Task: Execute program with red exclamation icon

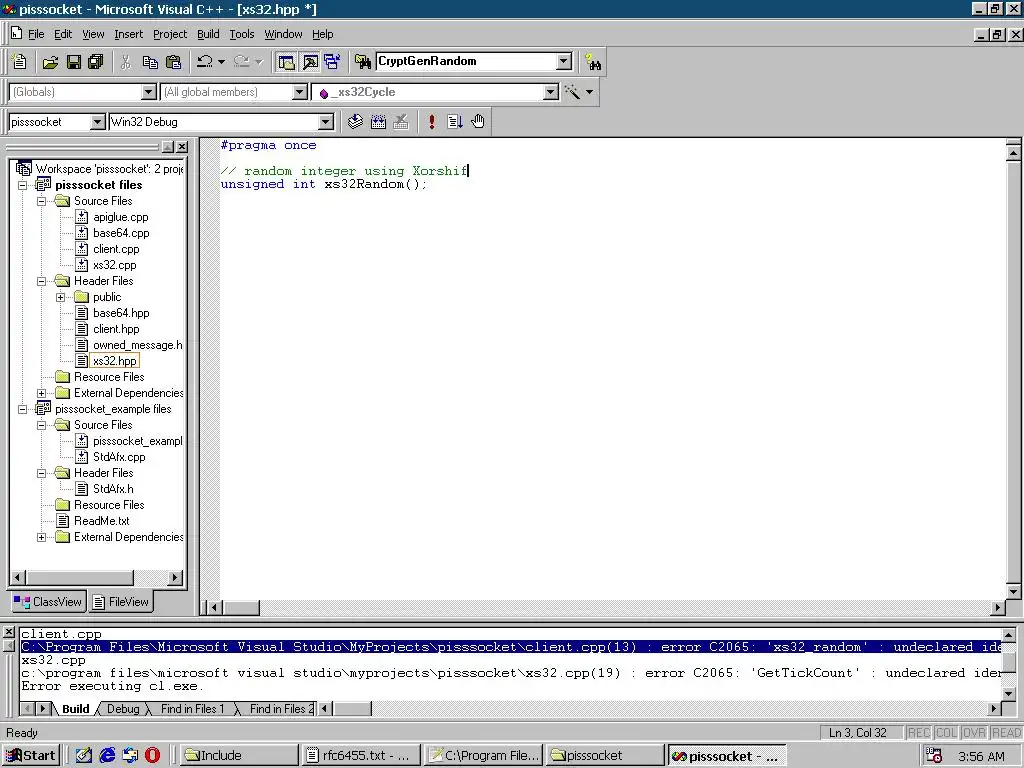Action: (432, 121)
